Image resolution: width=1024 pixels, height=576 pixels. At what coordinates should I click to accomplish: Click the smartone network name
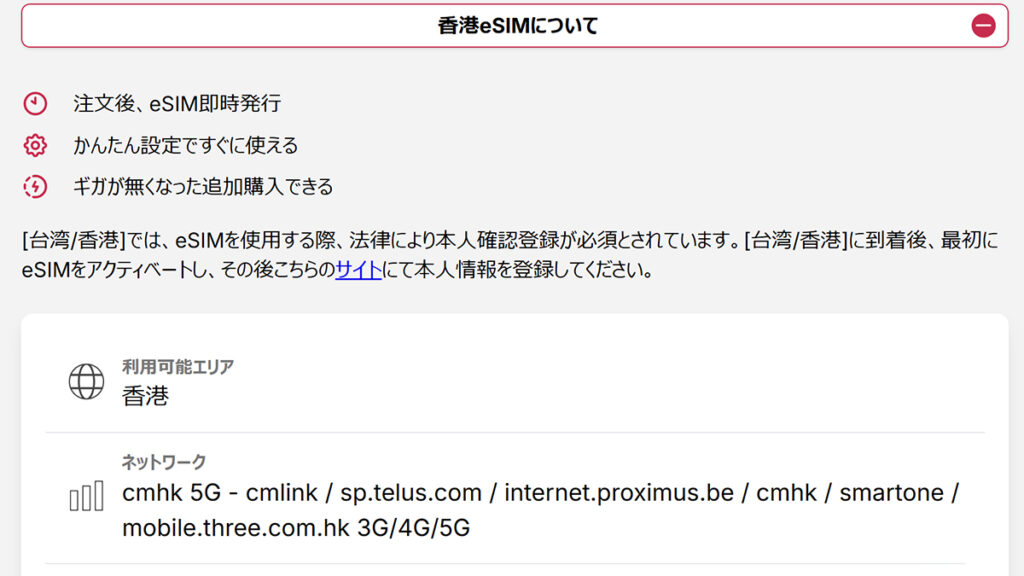tap(890, 493)
